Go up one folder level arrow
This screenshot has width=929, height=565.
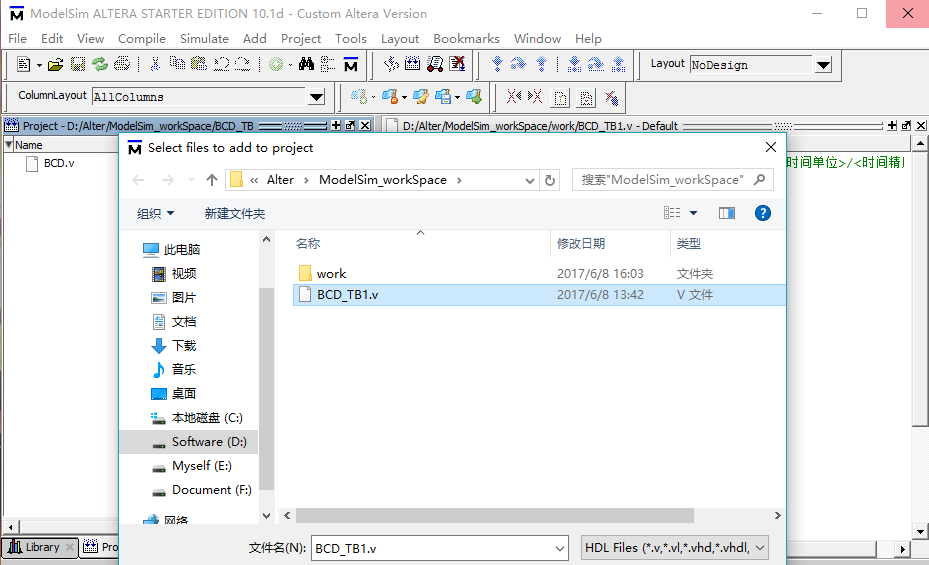click(212, 180)
